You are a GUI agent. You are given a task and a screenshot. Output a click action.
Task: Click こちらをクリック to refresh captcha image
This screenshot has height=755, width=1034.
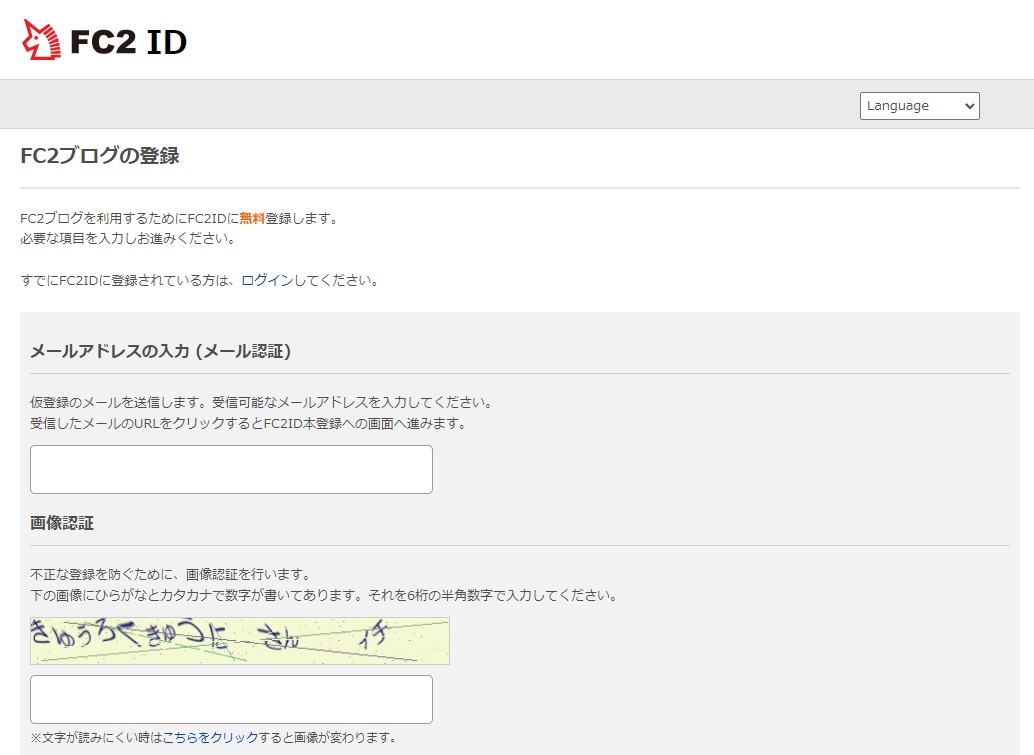pyautogui.click(x=210, y=737)
